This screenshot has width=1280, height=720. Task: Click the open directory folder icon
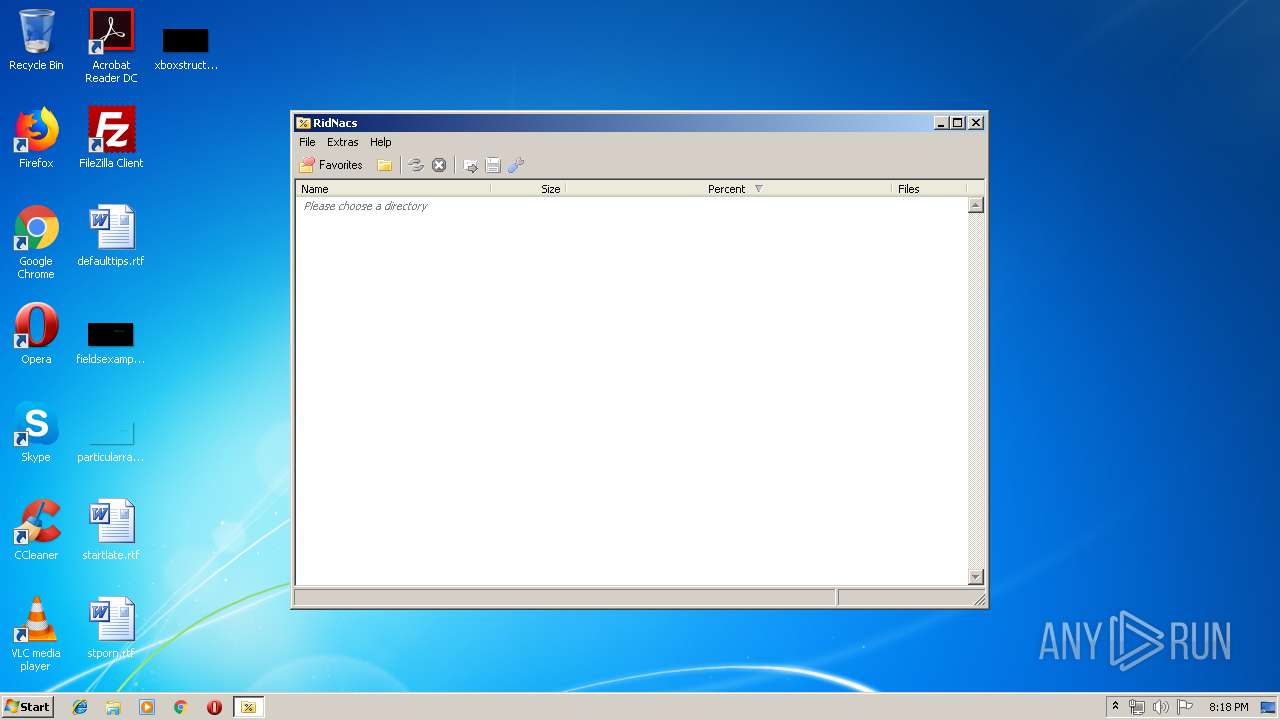tap(384, 165)
